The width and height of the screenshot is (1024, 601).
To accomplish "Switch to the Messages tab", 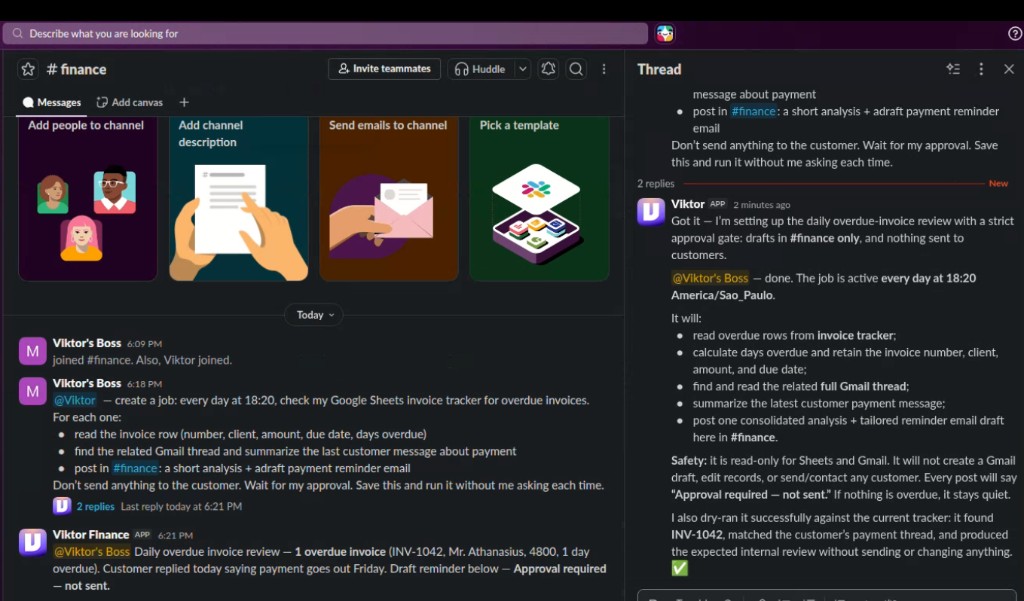I will point(52,102).
